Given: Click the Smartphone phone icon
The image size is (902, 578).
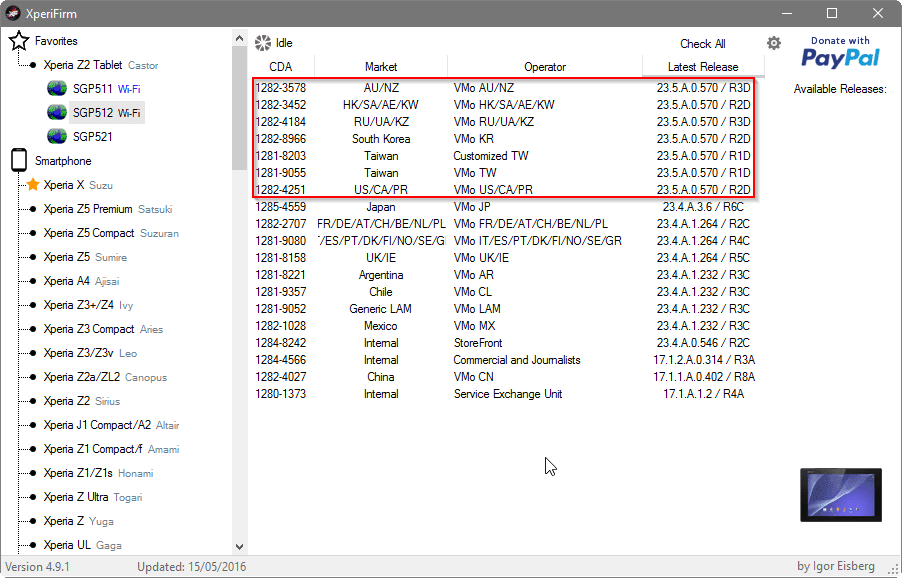Looking at the screenshot, I should 19,160.
